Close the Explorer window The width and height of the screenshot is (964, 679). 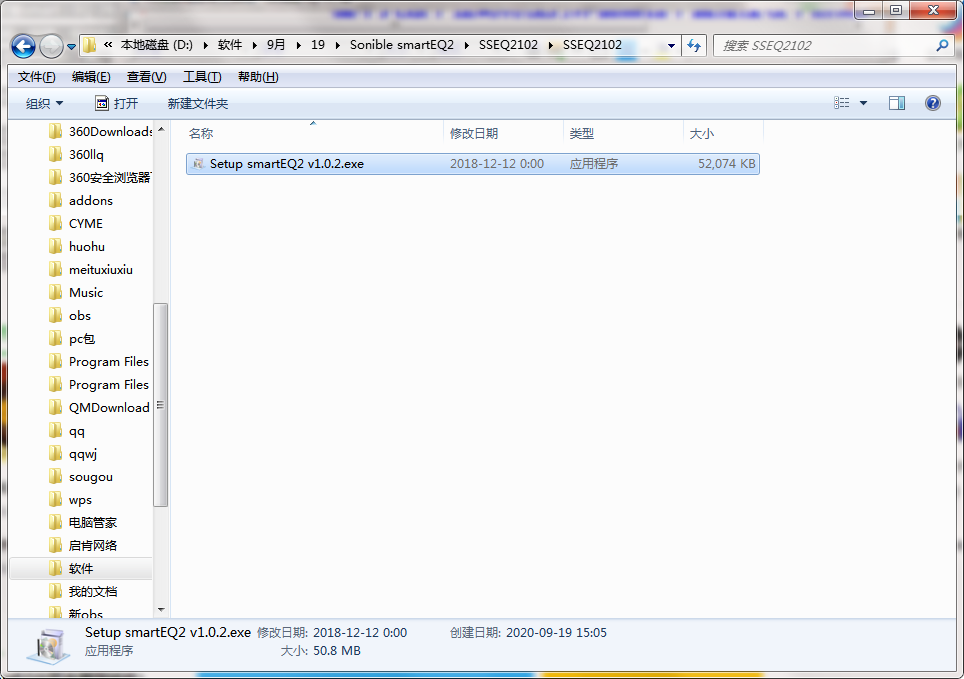[x=933, y=10]
